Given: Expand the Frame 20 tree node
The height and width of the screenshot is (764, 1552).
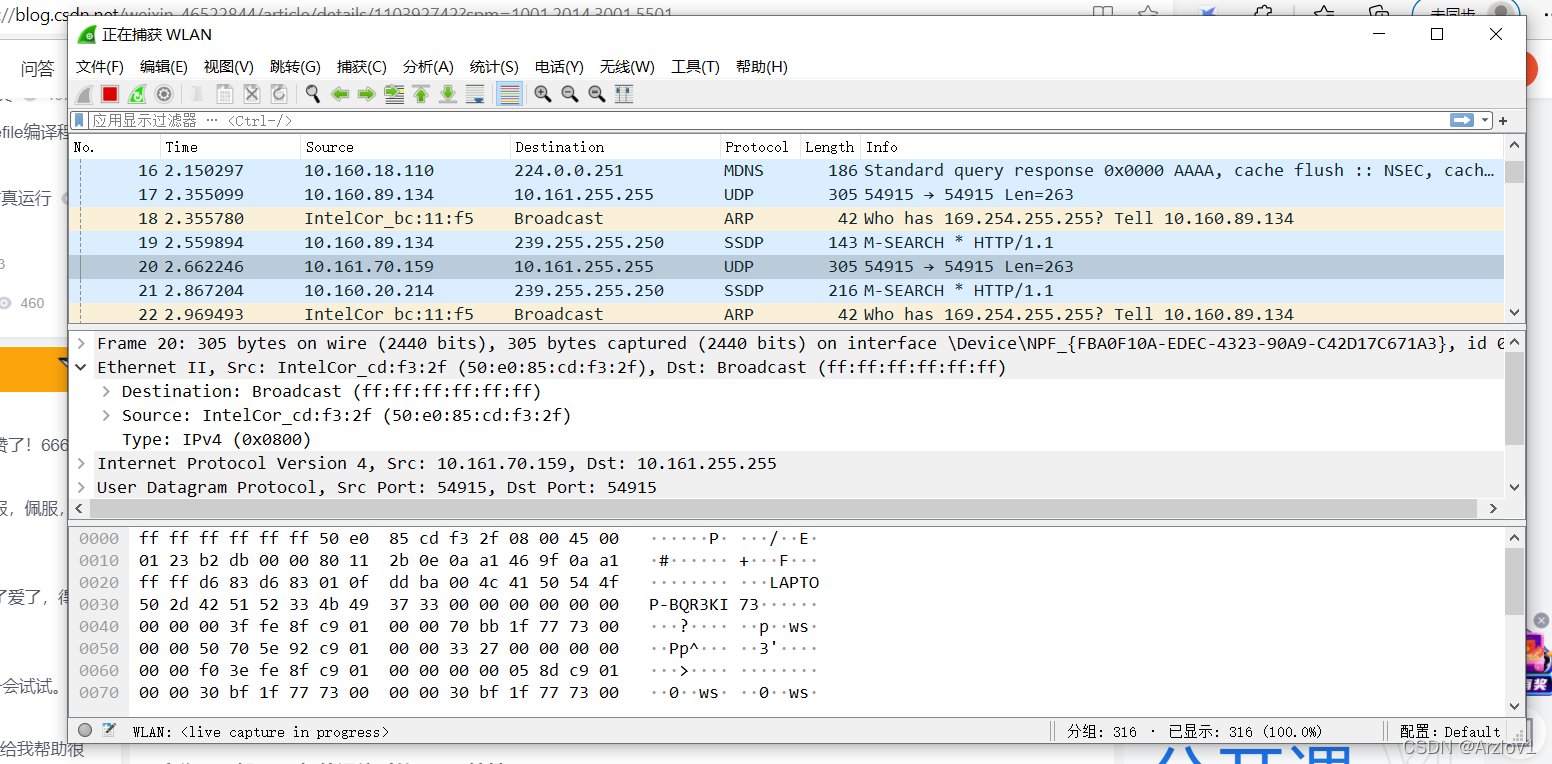Looking at the screenshot, I should 82,343.
